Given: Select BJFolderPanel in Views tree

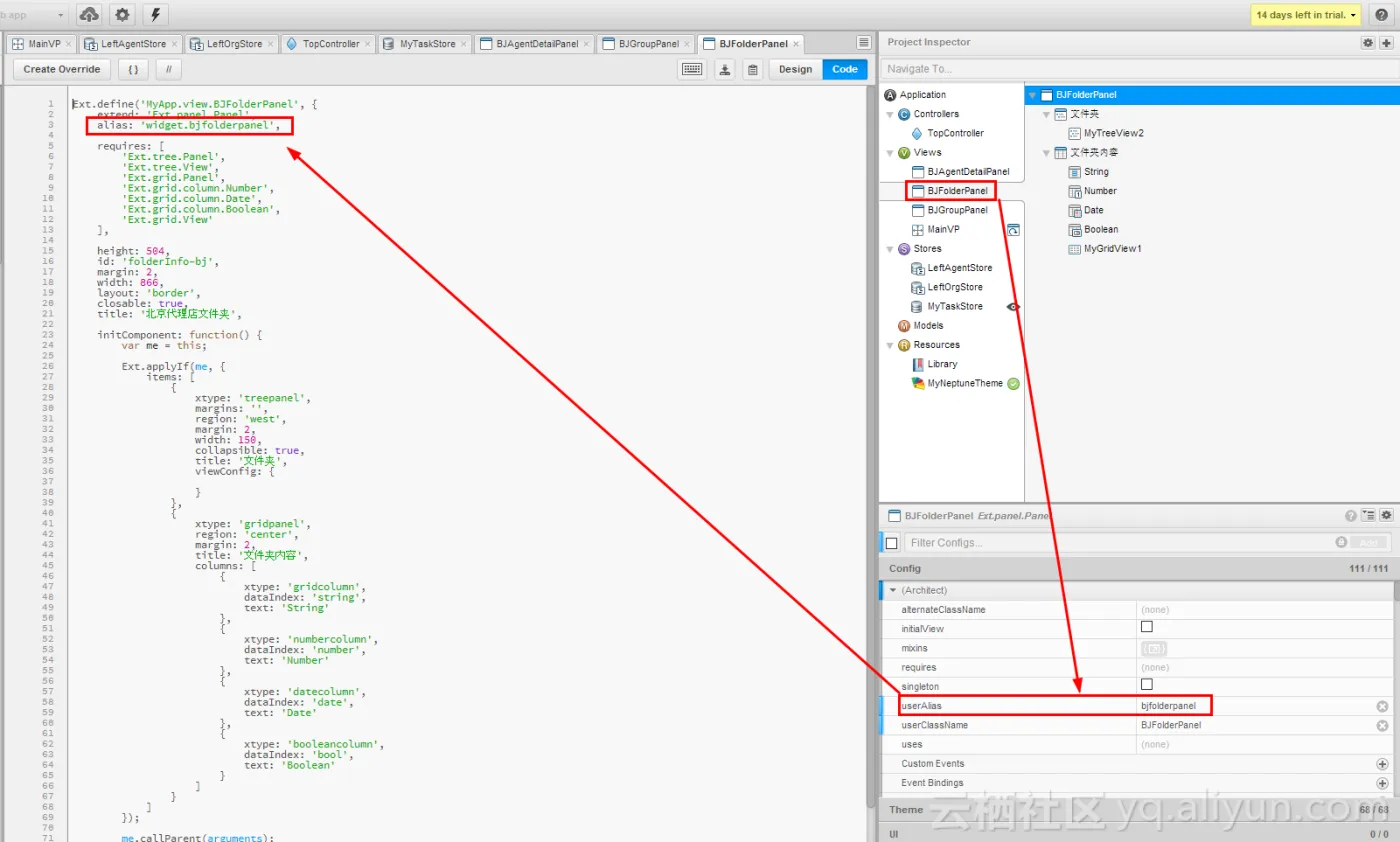Looking at the screenshot, I should (x=957, y=191).
